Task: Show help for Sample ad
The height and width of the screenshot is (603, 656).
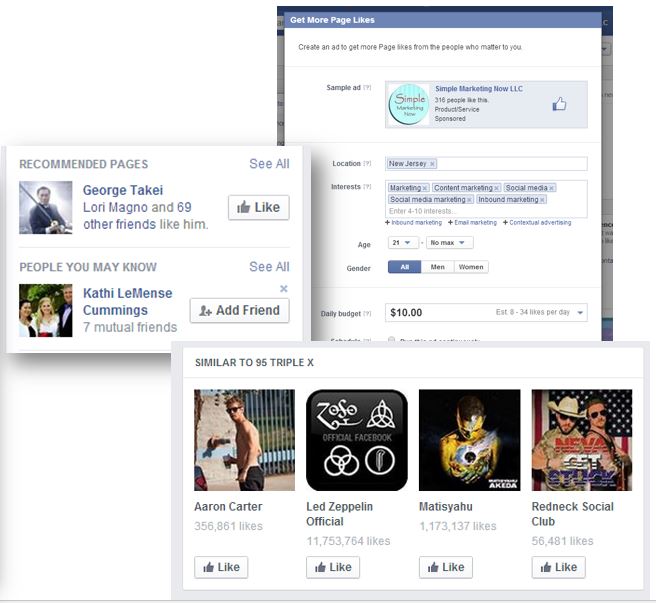Action: 367,87
